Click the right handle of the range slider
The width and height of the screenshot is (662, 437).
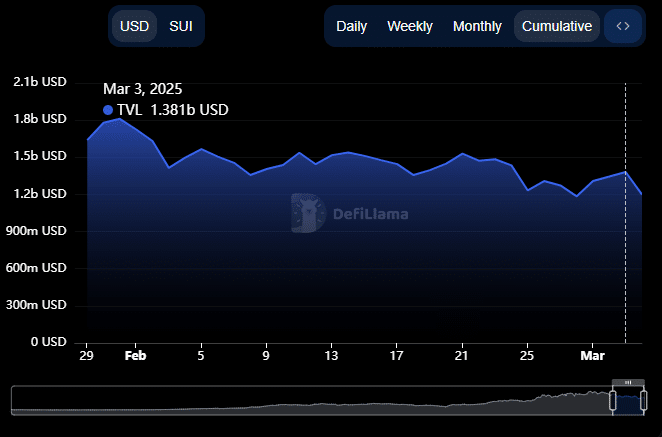643,400
